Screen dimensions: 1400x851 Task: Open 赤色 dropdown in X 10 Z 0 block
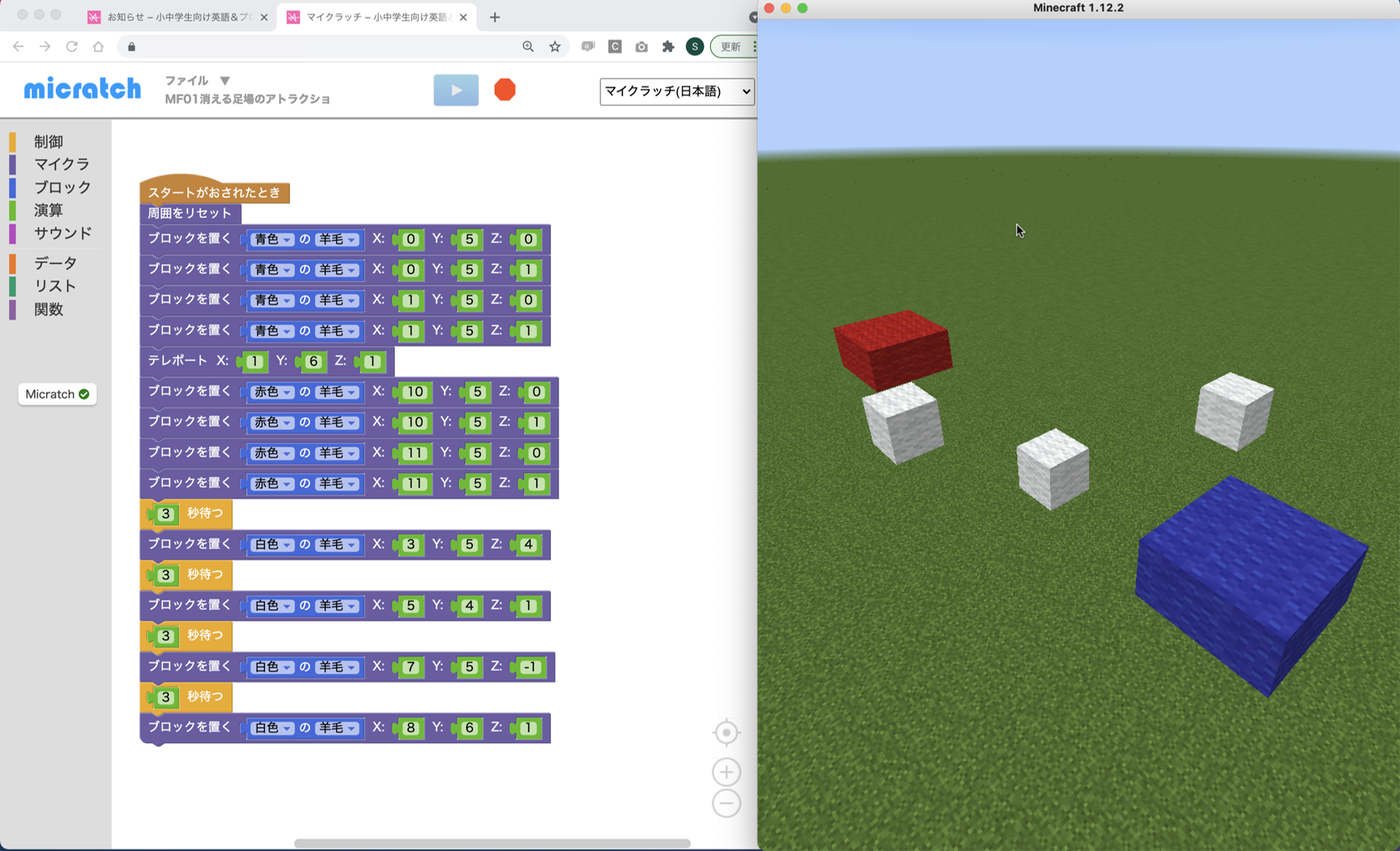272,392
